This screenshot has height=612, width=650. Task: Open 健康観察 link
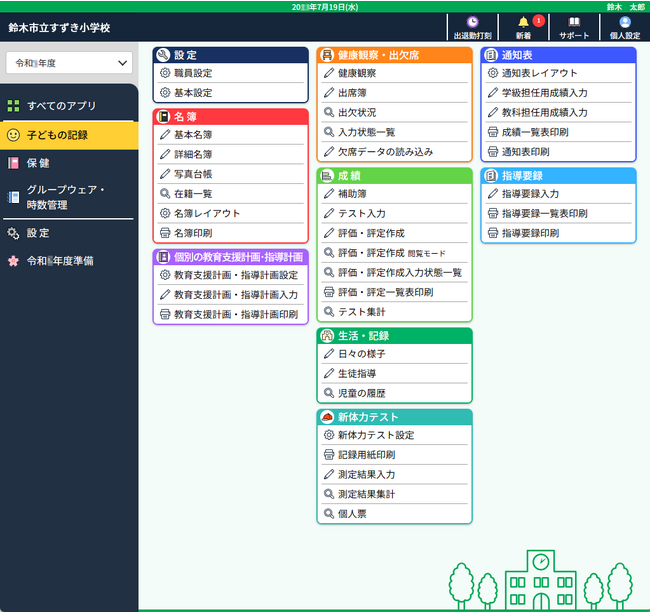[358, 73]
